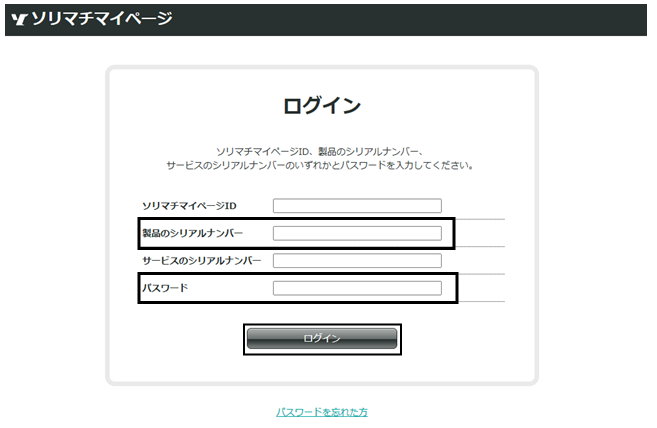
Task: Click the instruction line starting サービスのシリアルナンバーのいずれか
Action: [320, 165]
